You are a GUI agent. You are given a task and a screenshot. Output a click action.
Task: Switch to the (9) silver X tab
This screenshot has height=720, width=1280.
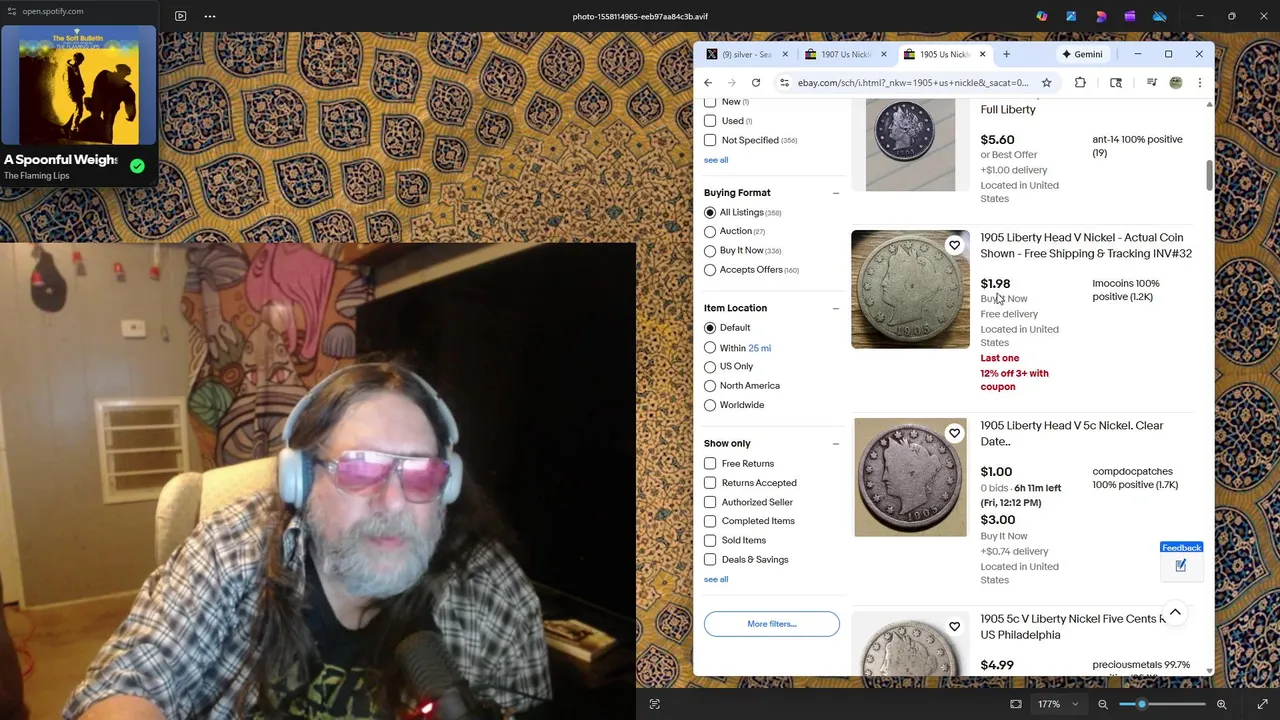746,54
